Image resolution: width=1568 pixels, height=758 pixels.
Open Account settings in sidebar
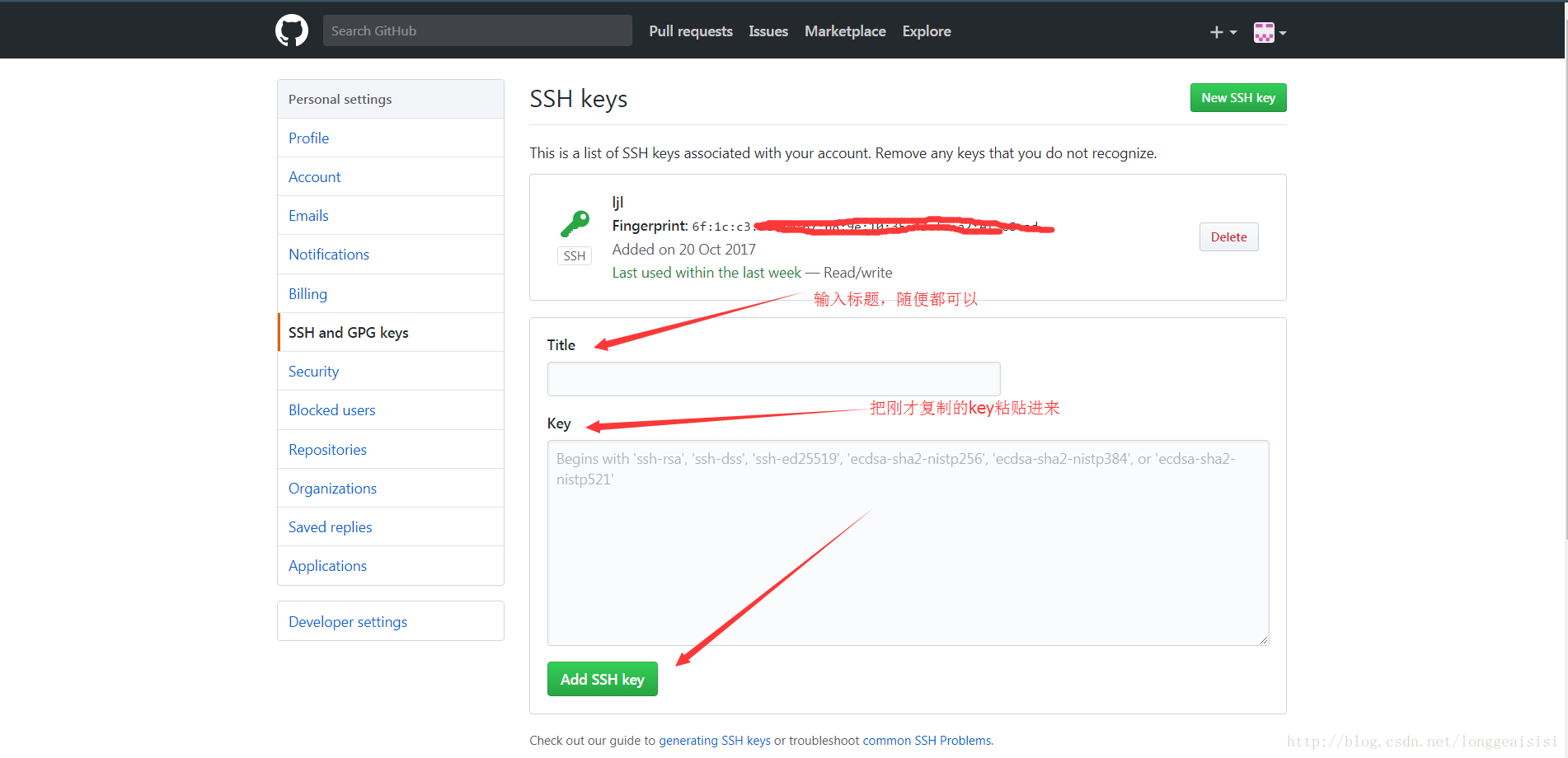(391, 177)
